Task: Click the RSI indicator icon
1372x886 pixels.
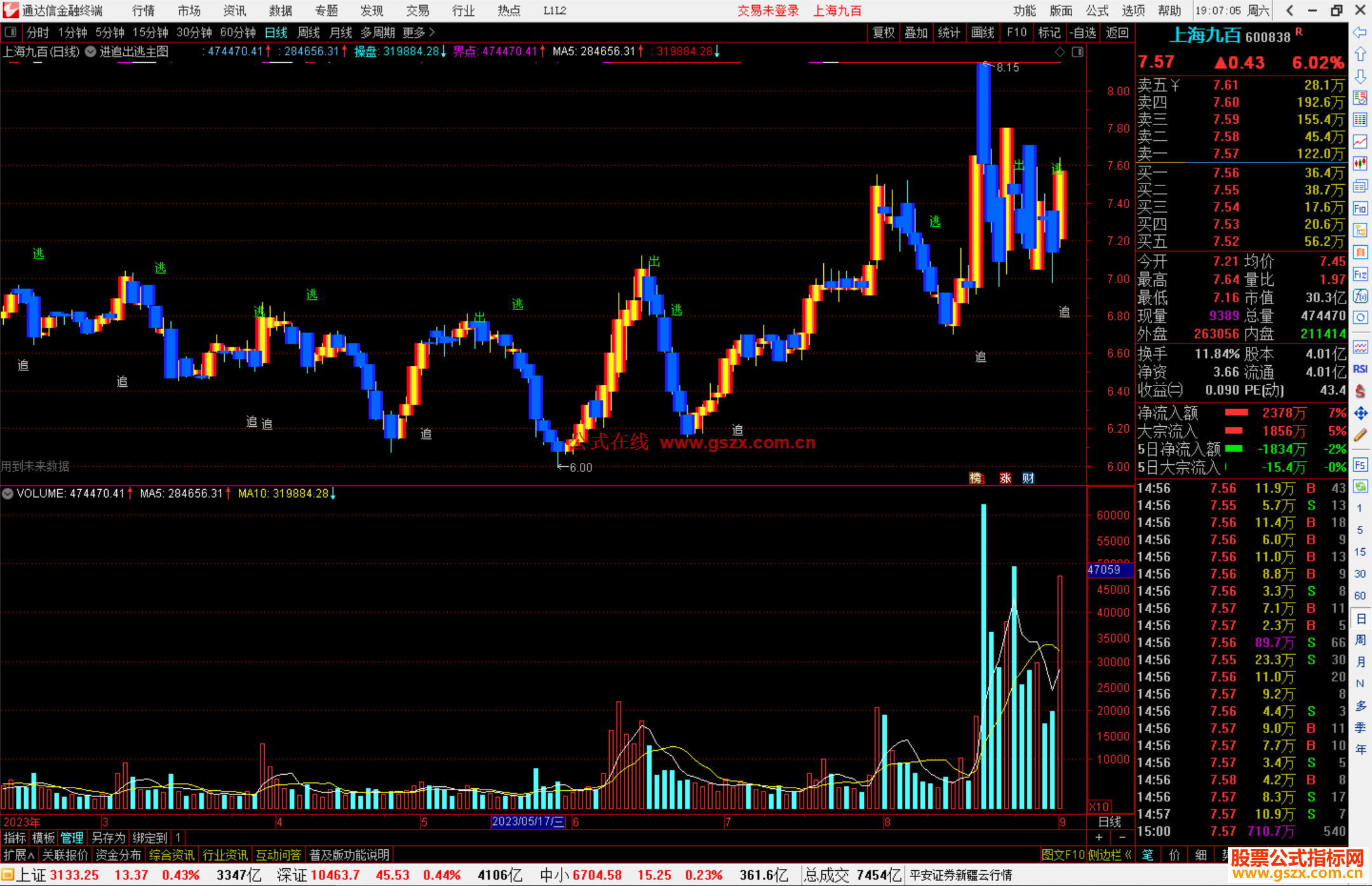Action: [x=1360, y=369]
